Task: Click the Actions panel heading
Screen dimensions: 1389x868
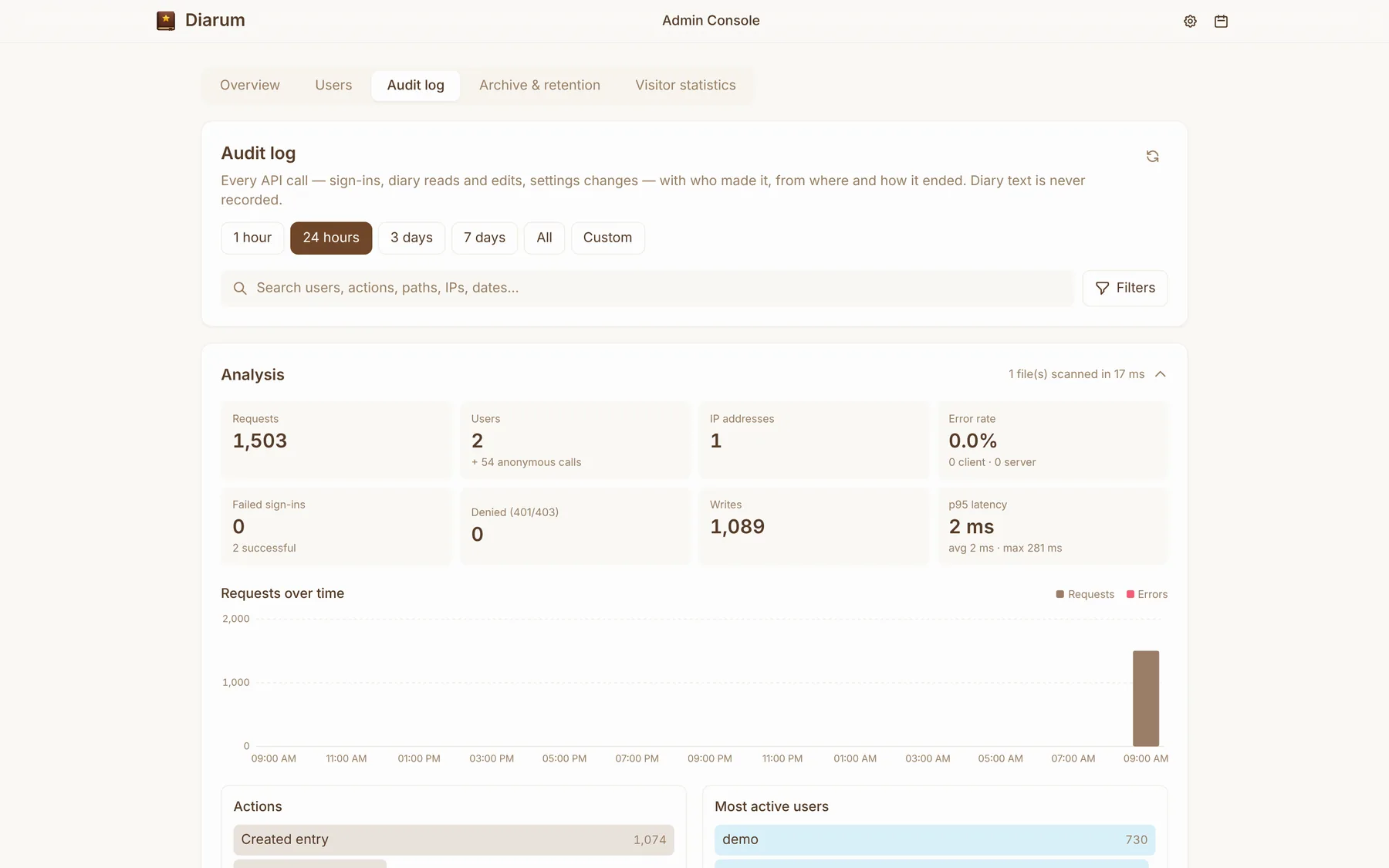Action: 258,806
